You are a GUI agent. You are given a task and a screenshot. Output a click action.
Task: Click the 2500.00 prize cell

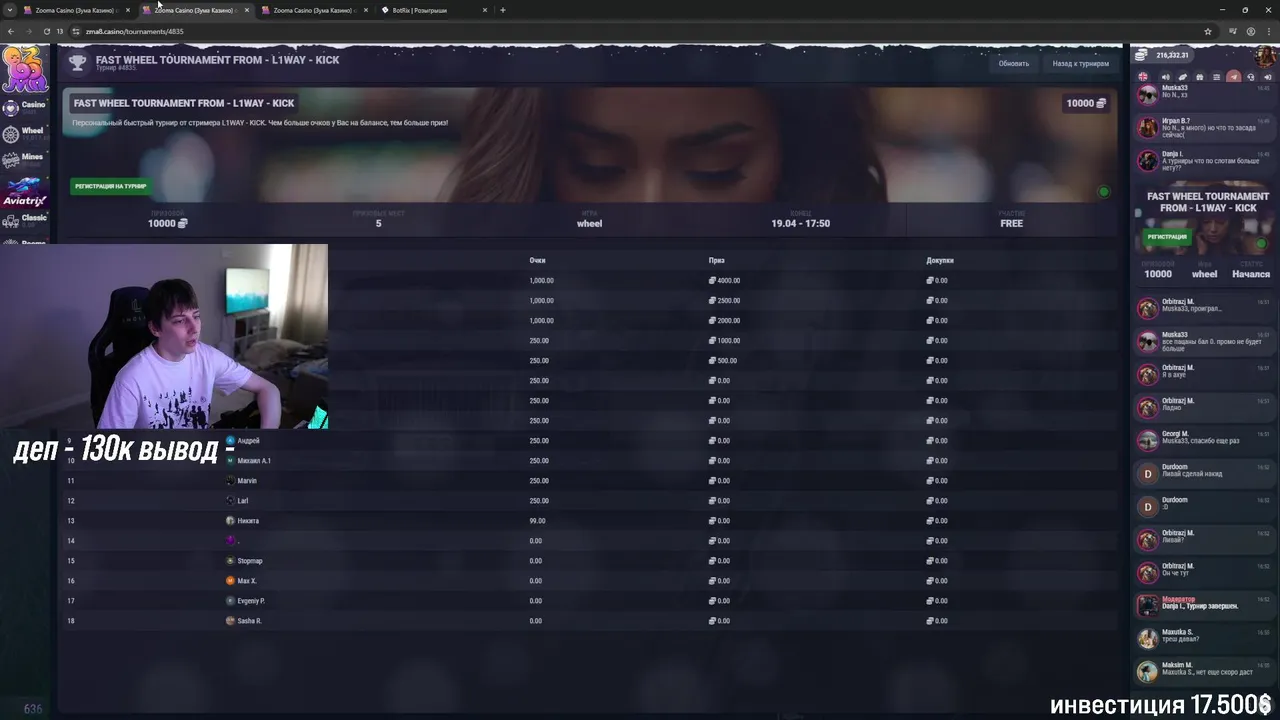coord(725,301)
